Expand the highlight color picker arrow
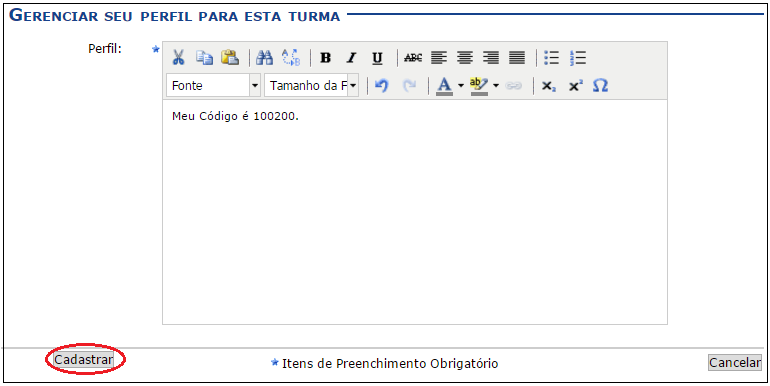This screenshot has width=770, height=386. click(495, 86)
